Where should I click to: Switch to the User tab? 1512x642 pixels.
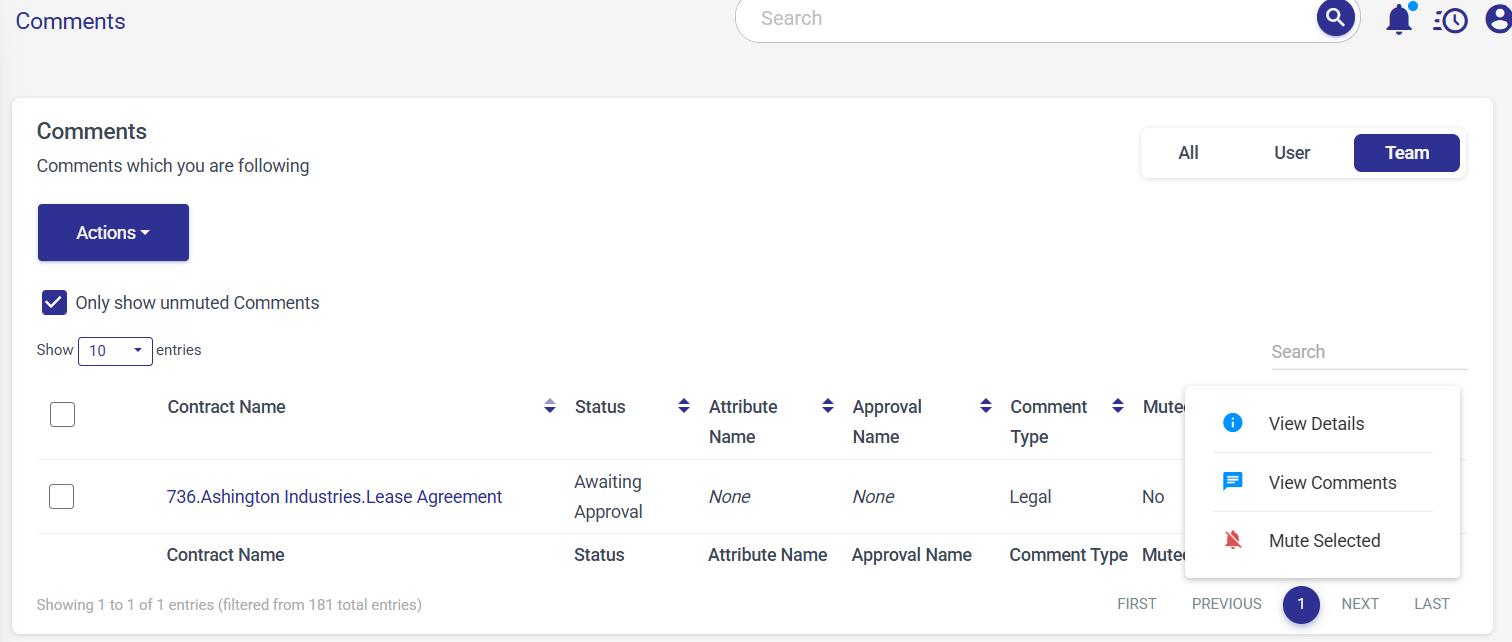pos(1291,153)
